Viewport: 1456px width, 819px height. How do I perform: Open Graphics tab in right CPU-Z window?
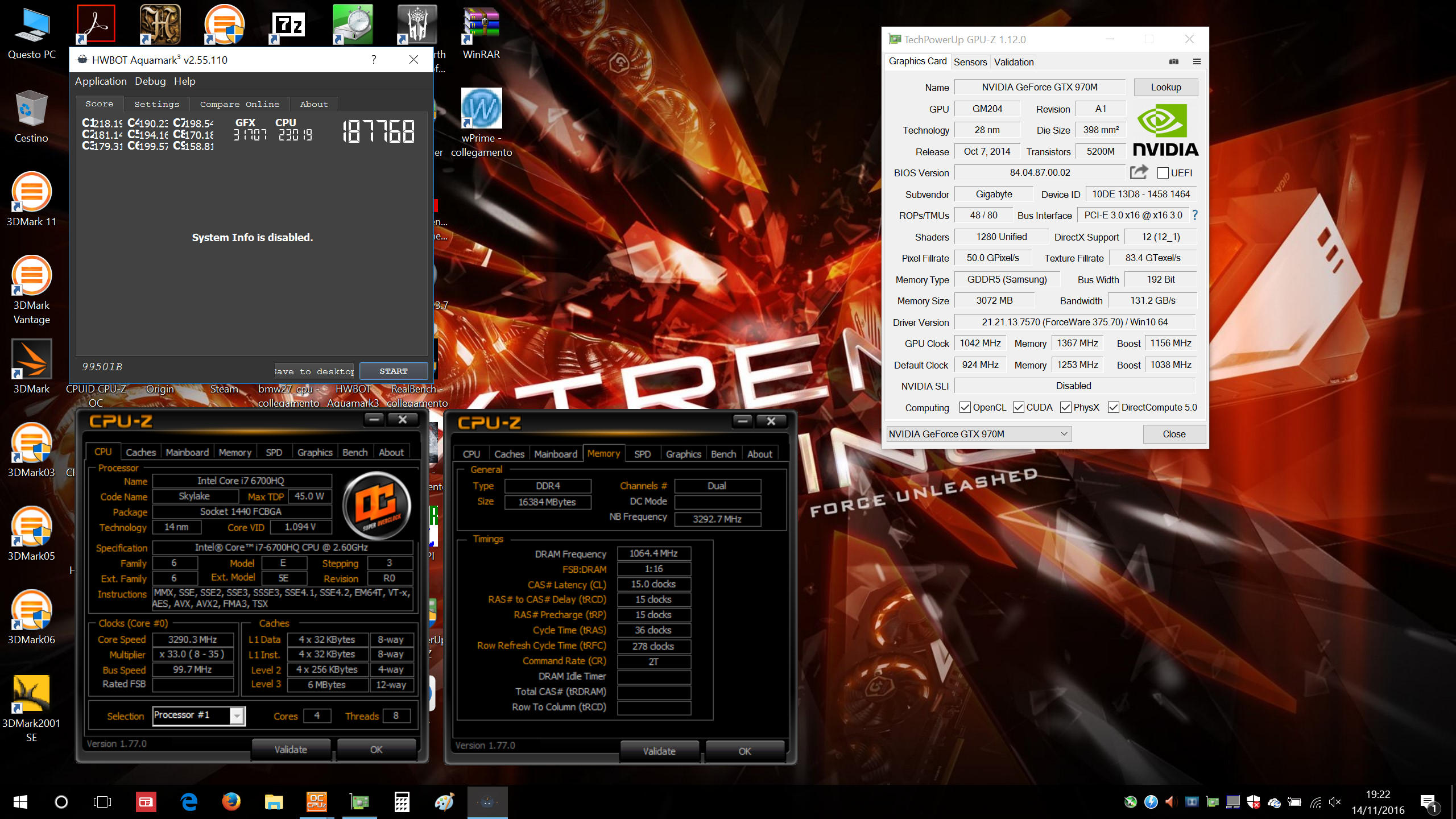click(x=683, y=454)
